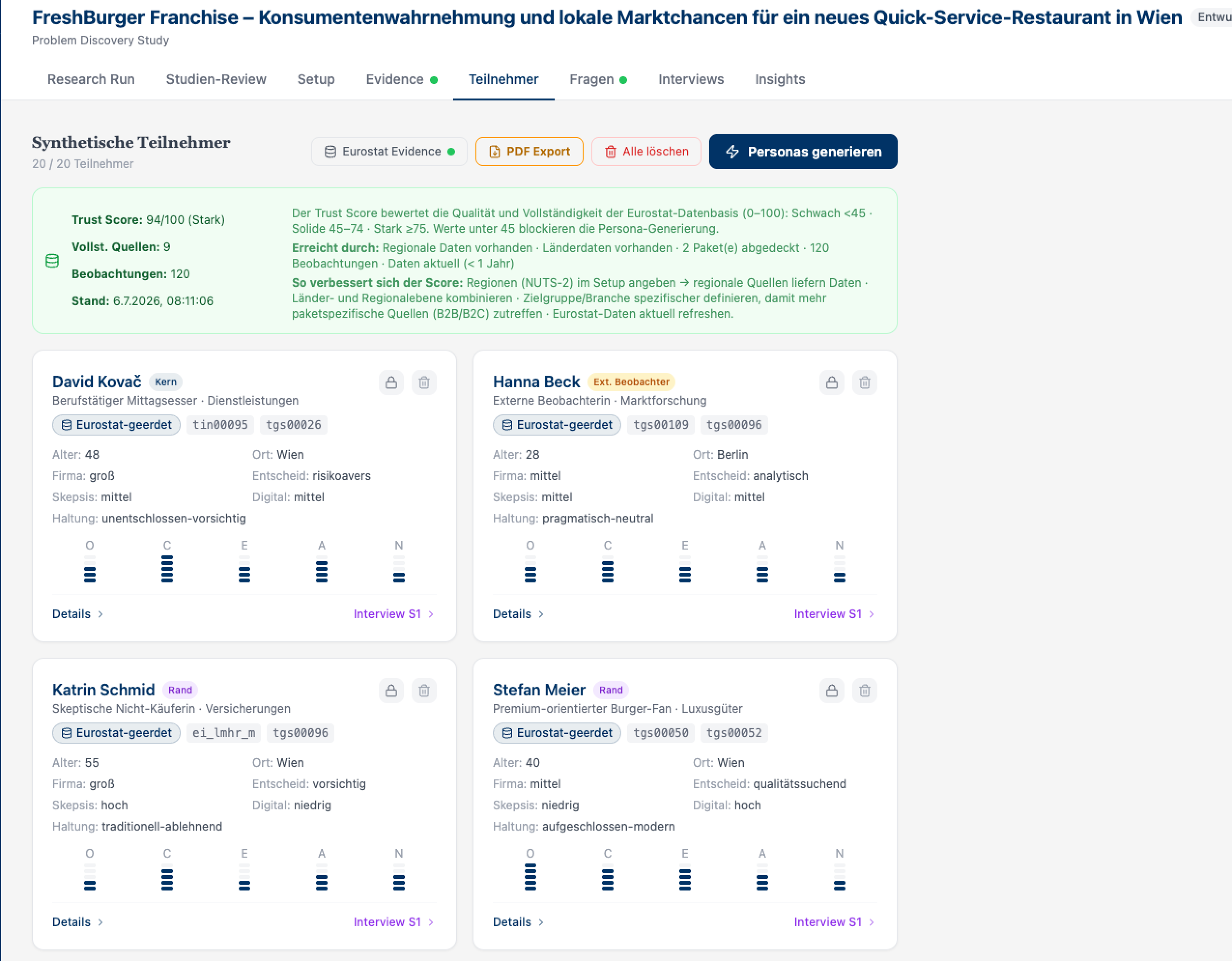Screen dimensions: 1232x961
Task: Click tin00095 dataset tag
Action: click(x=220, y=425)
